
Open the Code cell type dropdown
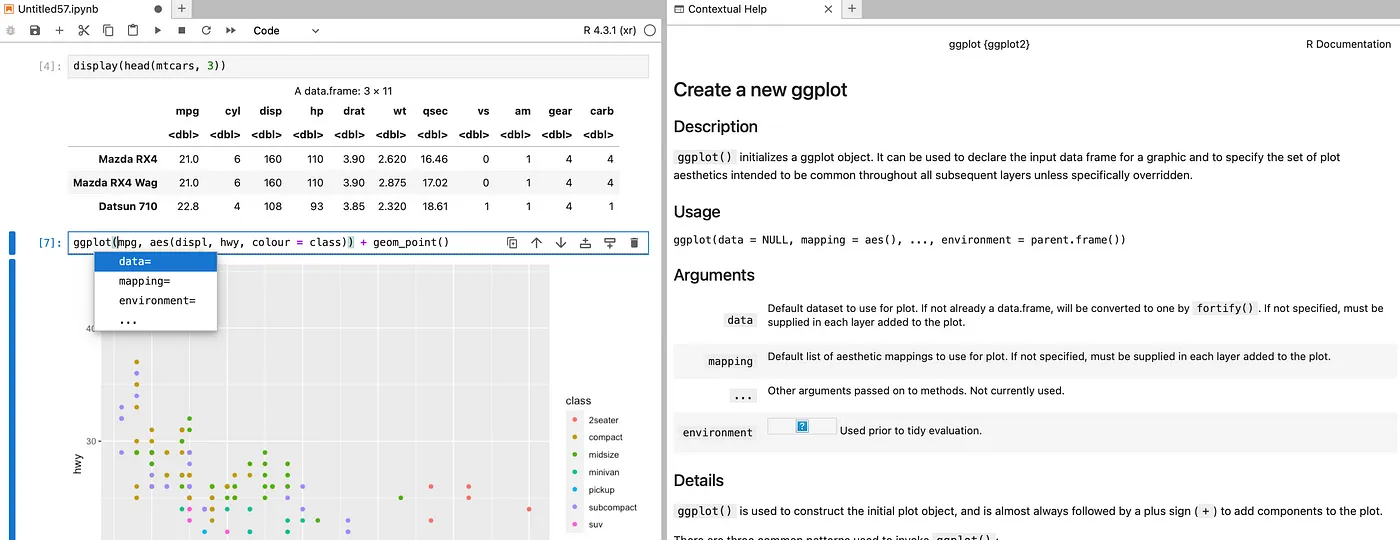(x=285, y=31)
